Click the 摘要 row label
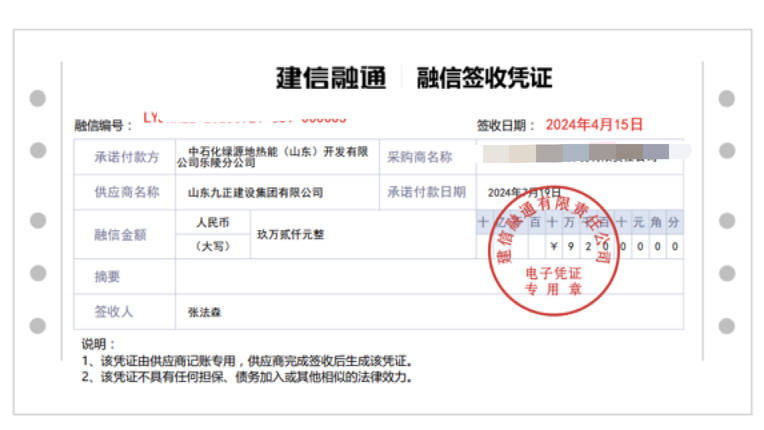 coord(107,277)
